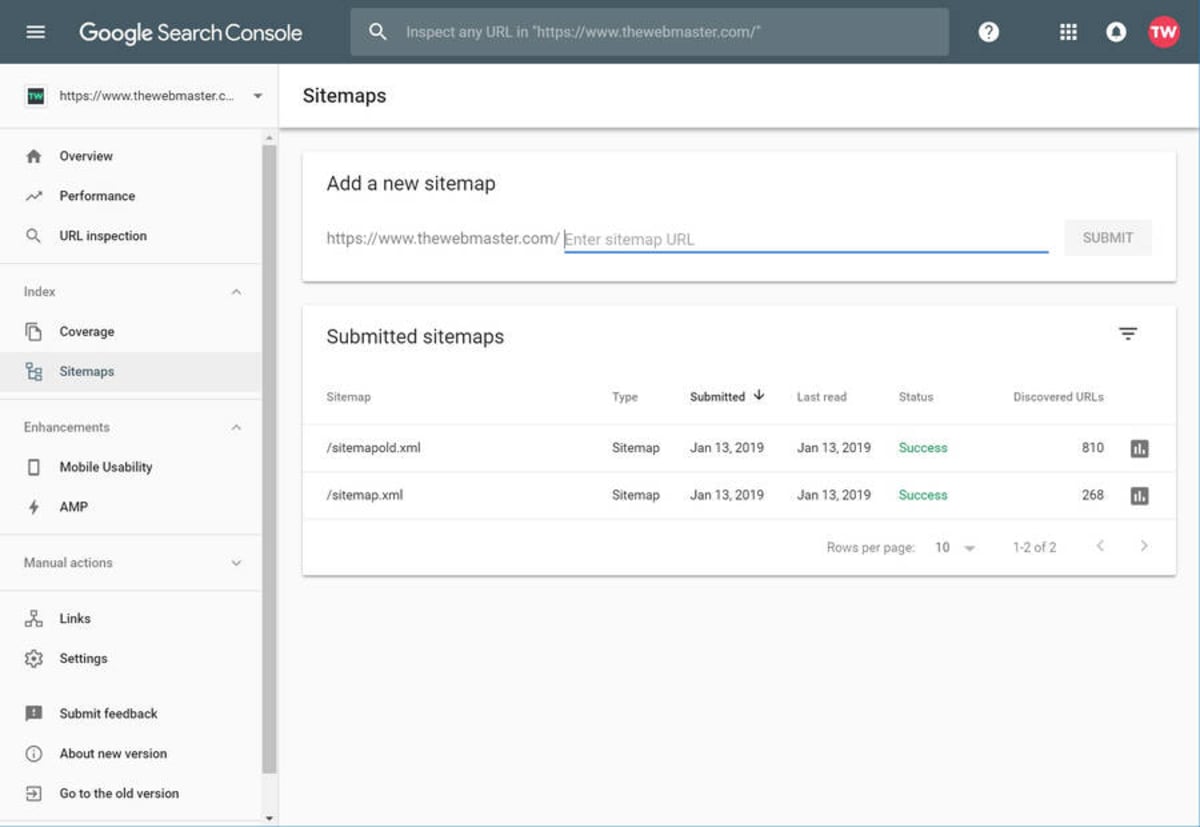Click the SUBMIT sitemap button
Viewport: 1200px width, 827px height.
pos(1108,238)
